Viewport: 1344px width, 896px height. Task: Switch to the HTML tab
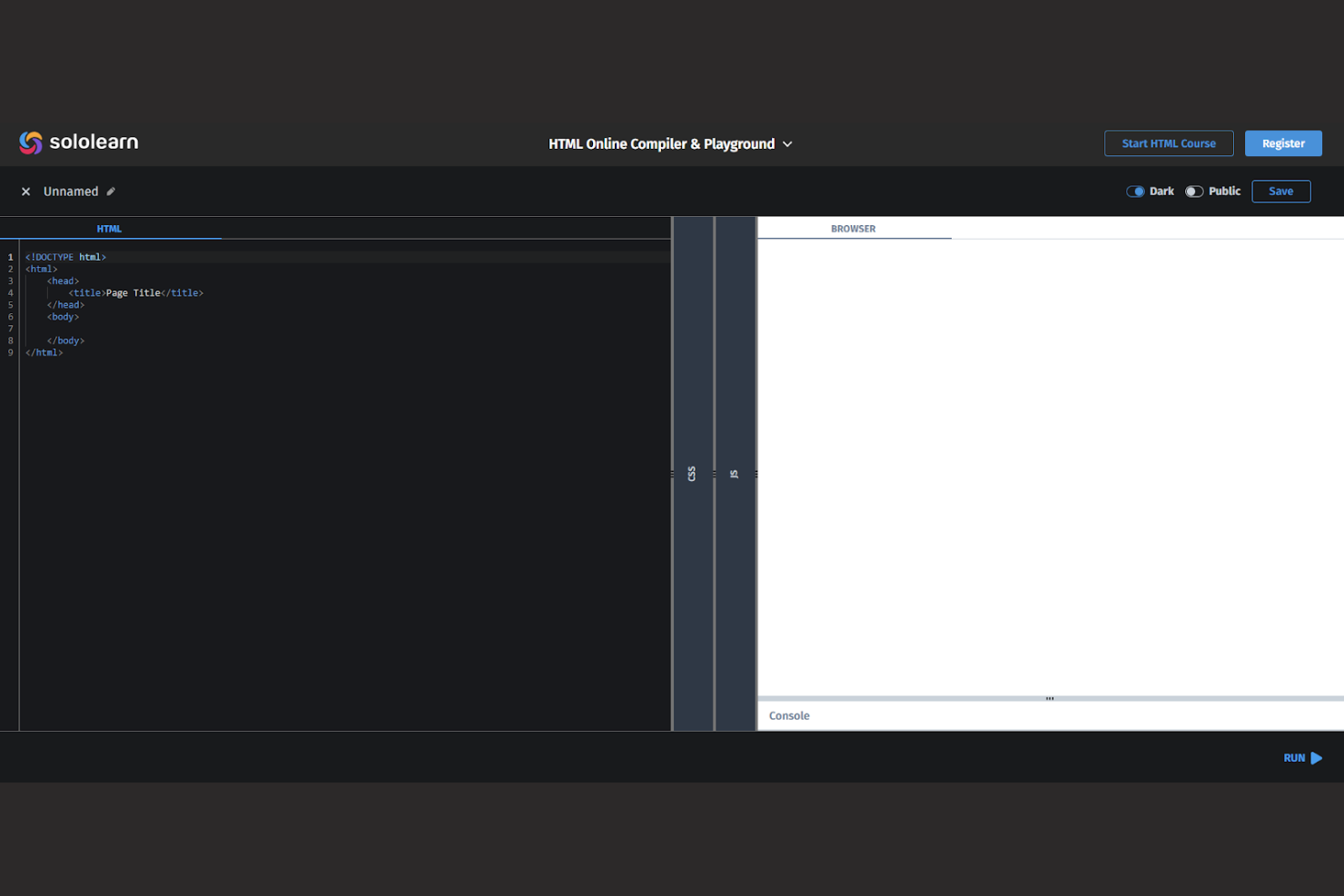pos(109,228)
